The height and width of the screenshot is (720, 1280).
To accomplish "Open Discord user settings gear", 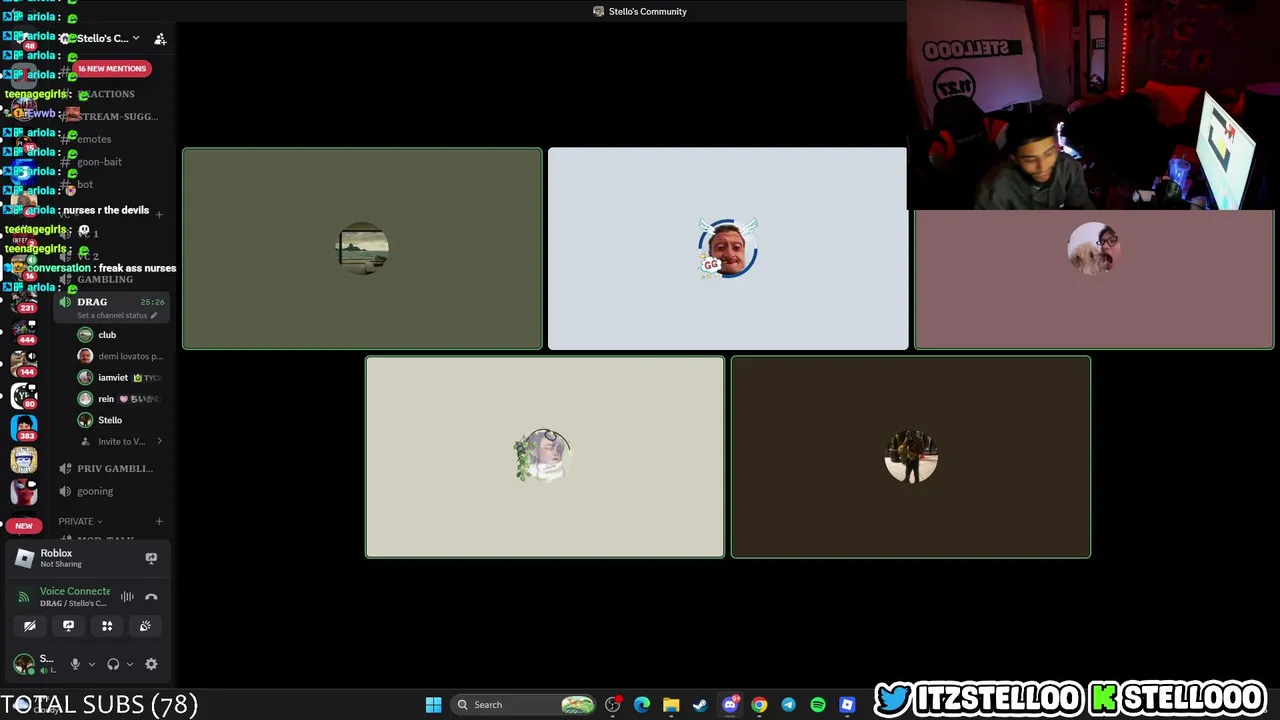I will [151, 664].
